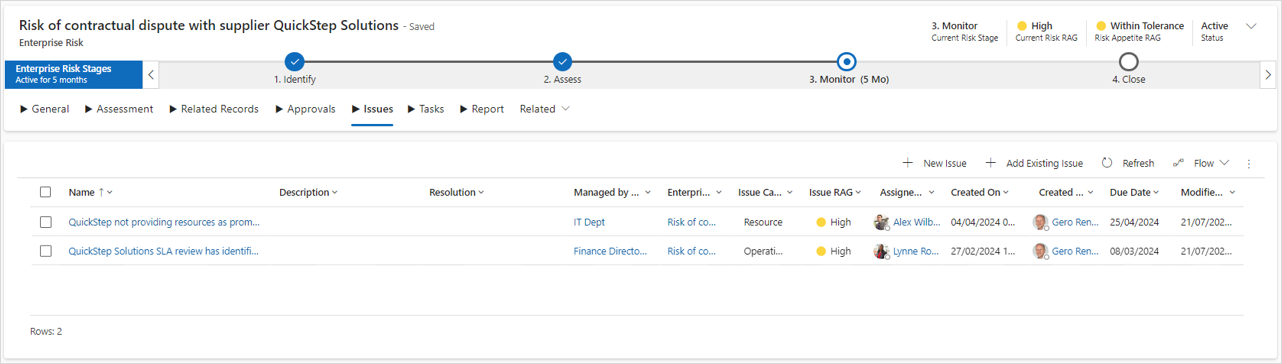
Task: Open Risk of co... link in Operati... row
Action: pyautogui.click(x=692, y=251)
